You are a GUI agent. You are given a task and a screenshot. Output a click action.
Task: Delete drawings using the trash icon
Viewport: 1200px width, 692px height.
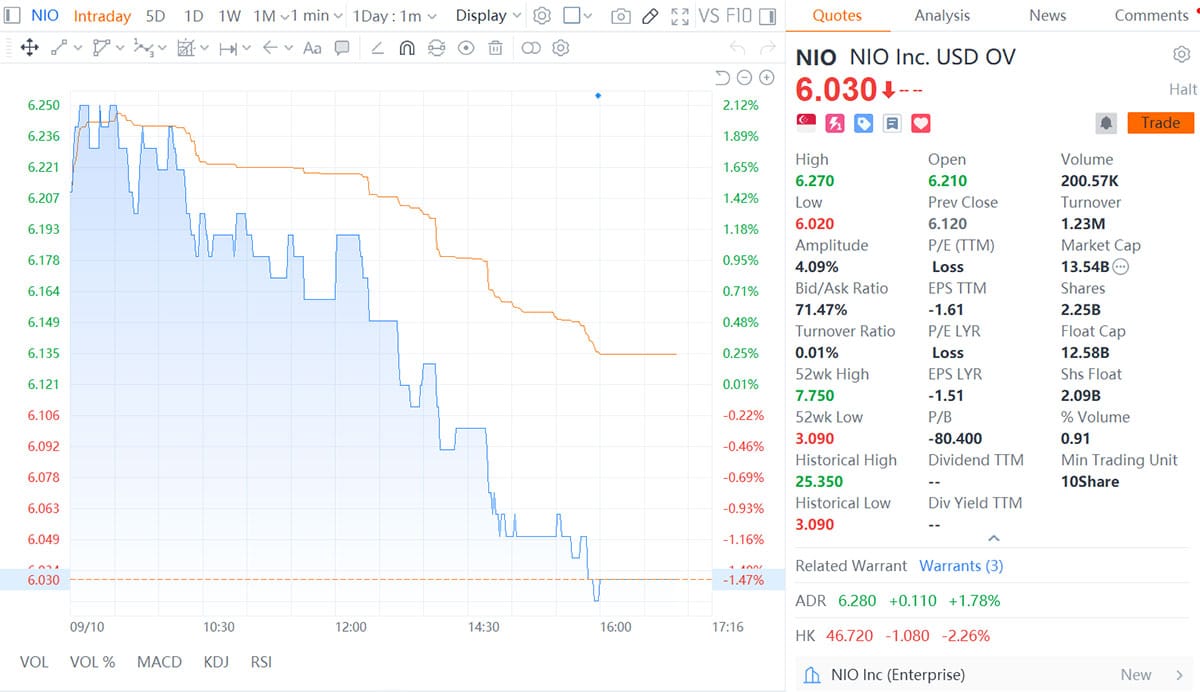pos(495,47)
